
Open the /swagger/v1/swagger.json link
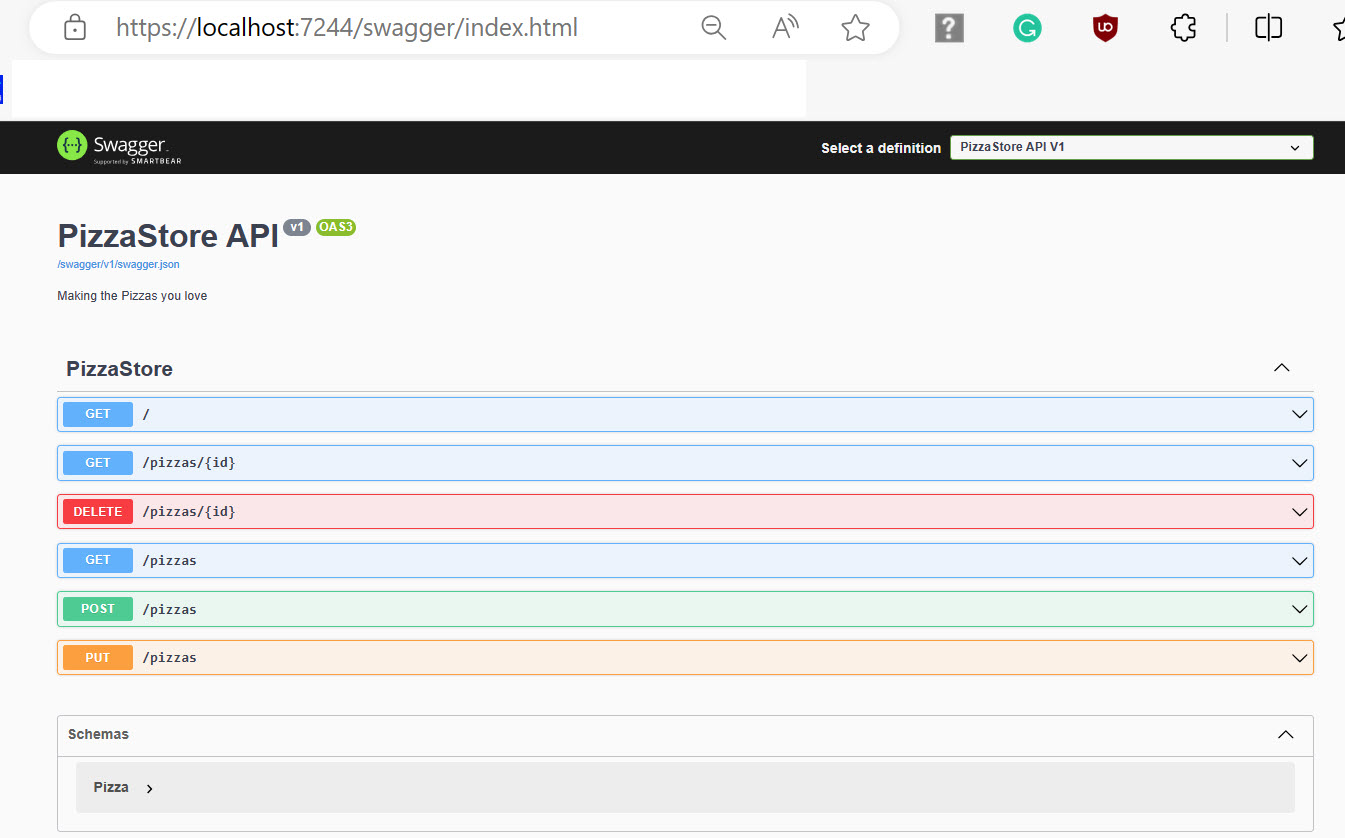[x=119, y=264]
